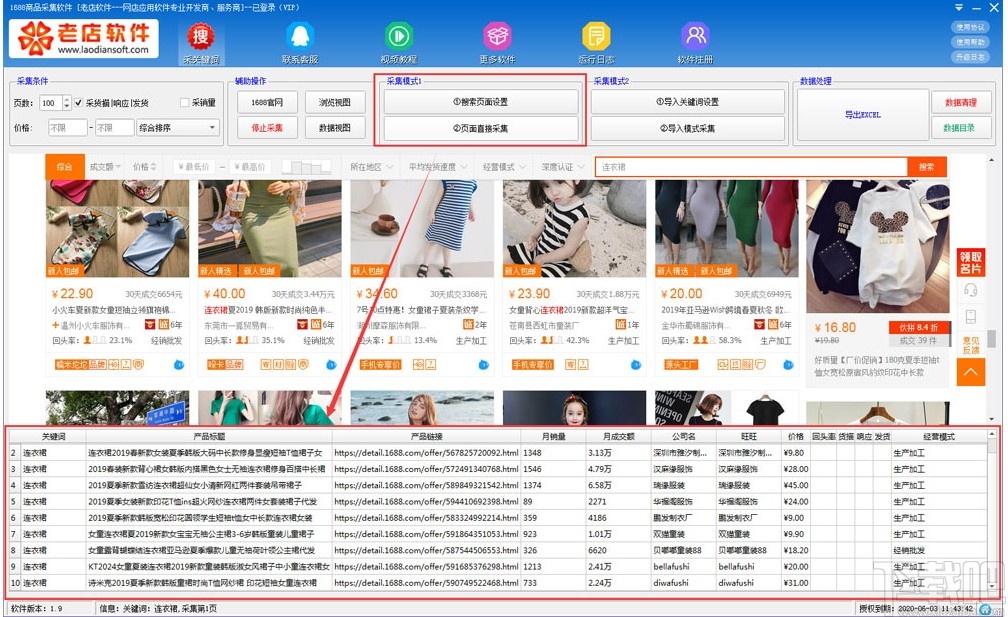Click the 停止采集 stop collection button

pos(268,129)
